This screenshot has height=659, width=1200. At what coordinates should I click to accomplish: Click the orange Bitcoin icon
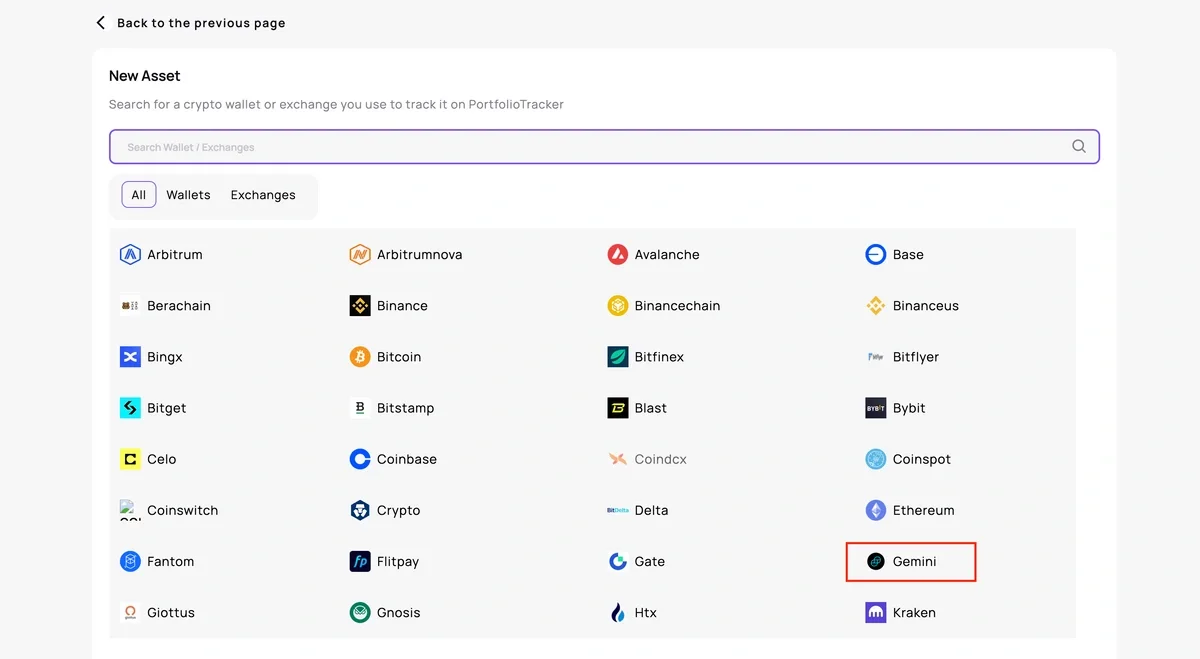point(360,357)
